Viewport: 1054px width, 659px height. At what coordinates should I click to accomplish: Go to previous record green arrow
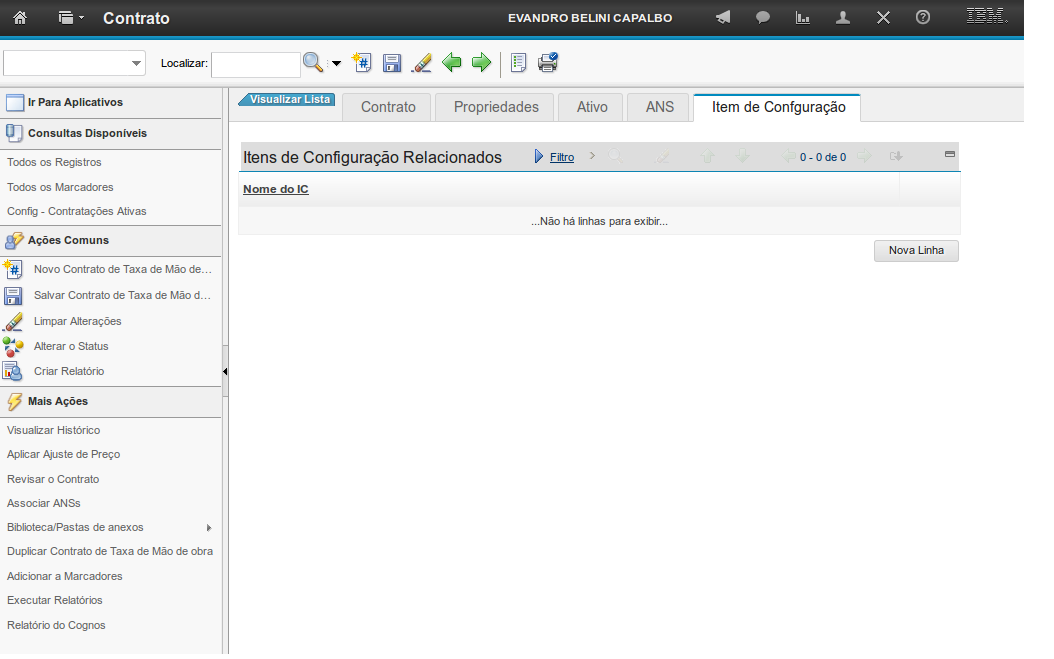click(x=452, y=63)
